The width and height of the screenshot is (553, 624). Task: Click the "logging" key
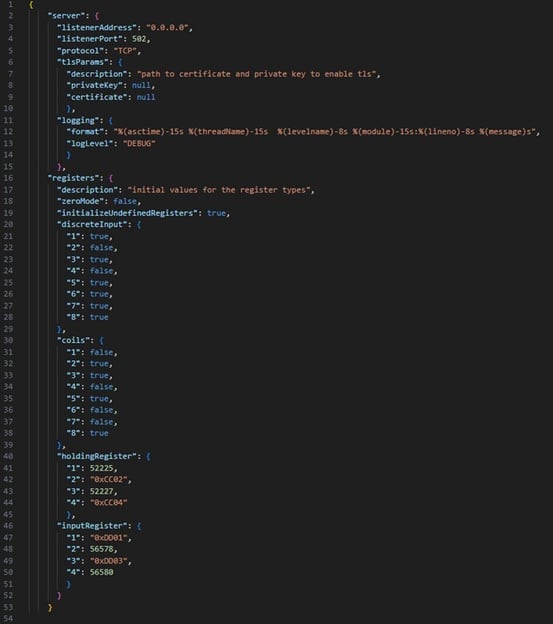pyautogui.click(x=78, y=120)
